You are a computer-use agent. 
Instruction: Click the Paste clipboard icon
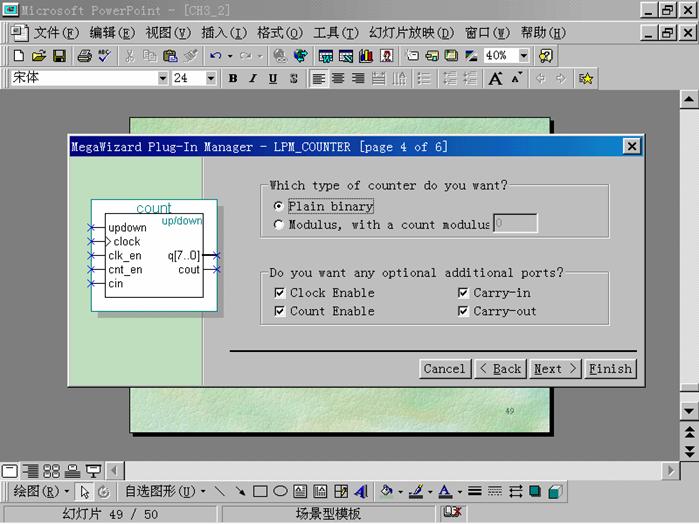(x=170, y=56)
